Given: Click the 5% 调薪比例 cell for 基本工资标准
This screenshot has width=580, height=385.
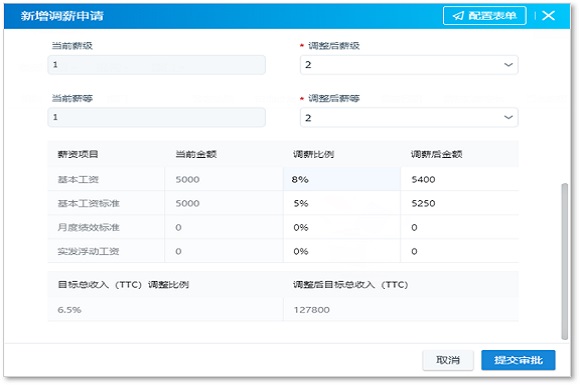Looking at the screenshot, I should pyautogui.click(x=342, y=203).
